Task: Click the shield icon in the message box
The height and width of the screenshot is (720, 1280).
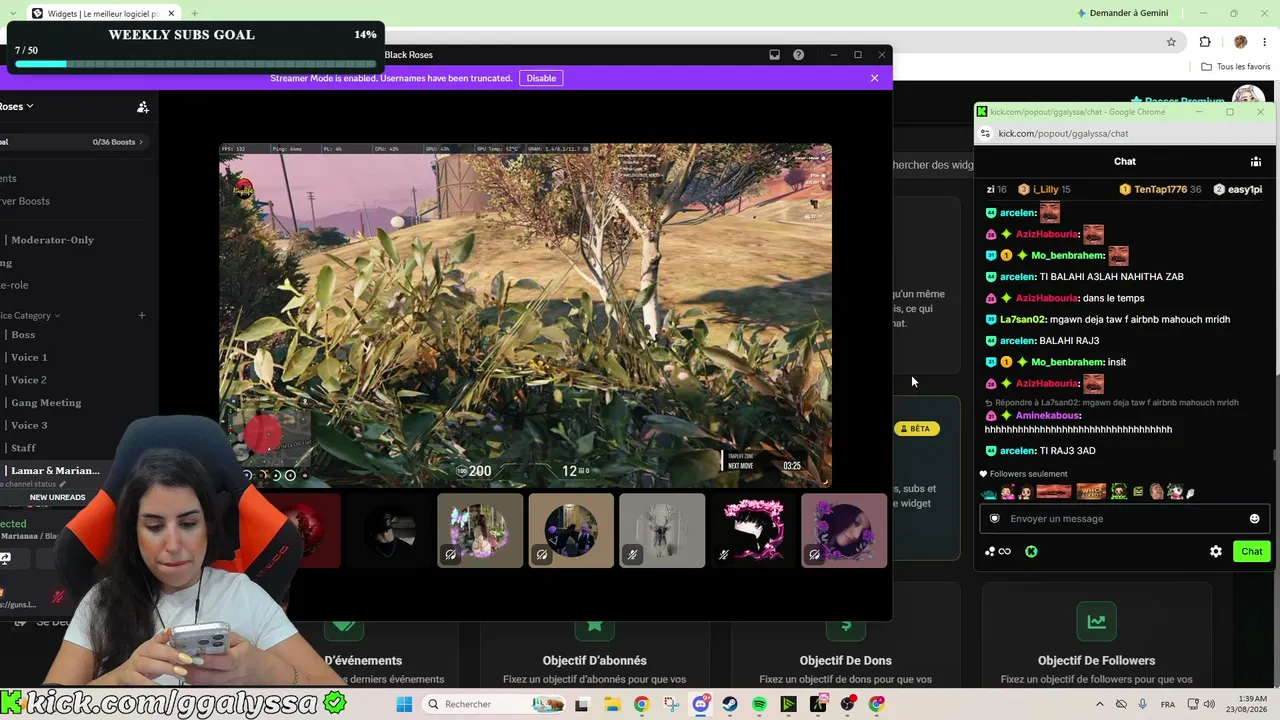Action: point(994,518)
